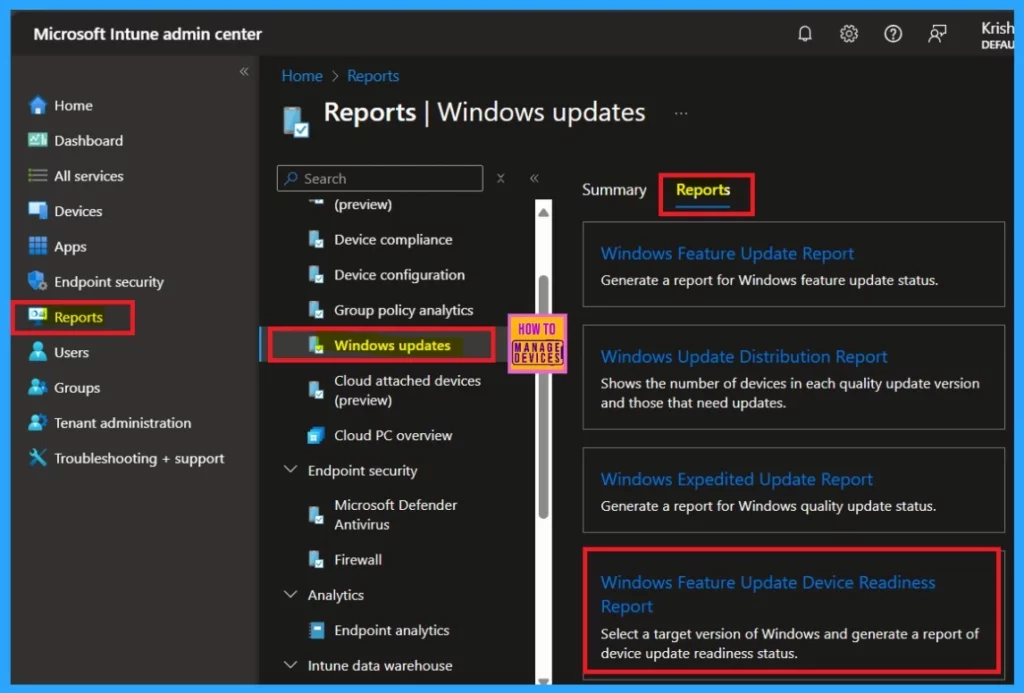
Task: Click the submenu scrollbar up arrow
Action: coord(543,212)
